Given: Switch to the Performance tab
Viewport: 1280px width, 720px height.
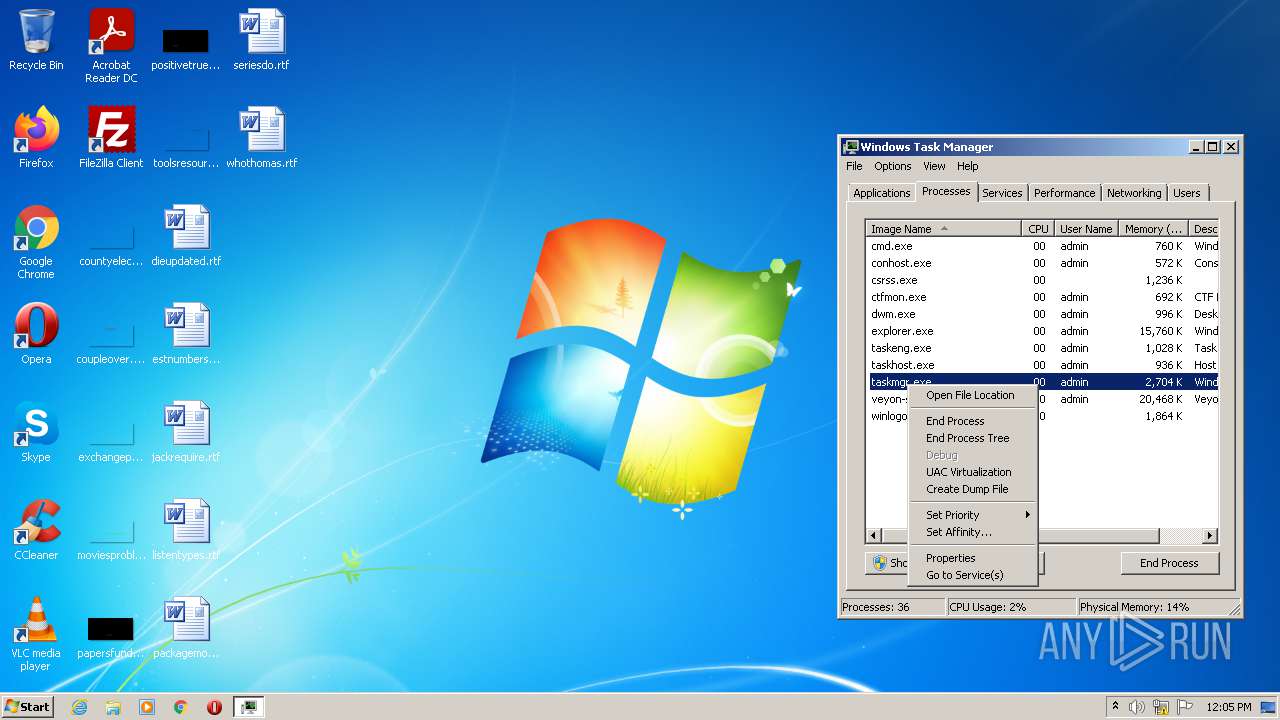Looking at the screenshot, I should coord(1064,193).
